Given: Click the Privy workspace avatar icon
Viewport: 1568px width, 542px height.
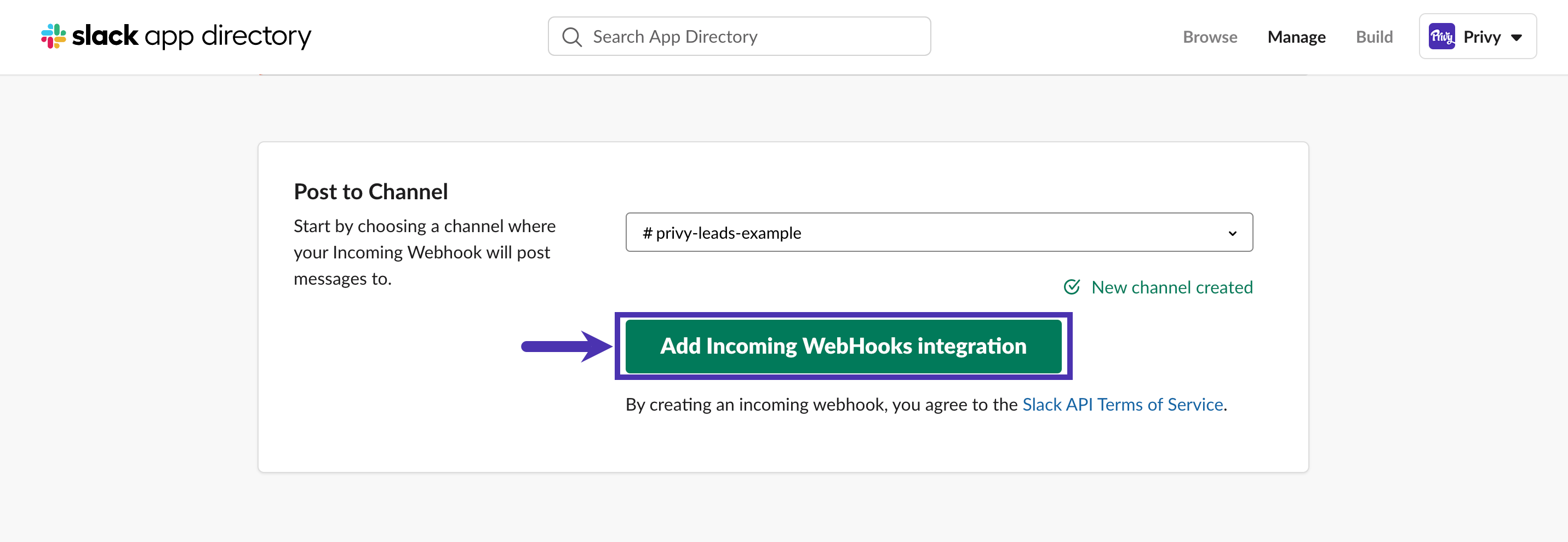Looking at the screenshot, I should coord(1441,37).
